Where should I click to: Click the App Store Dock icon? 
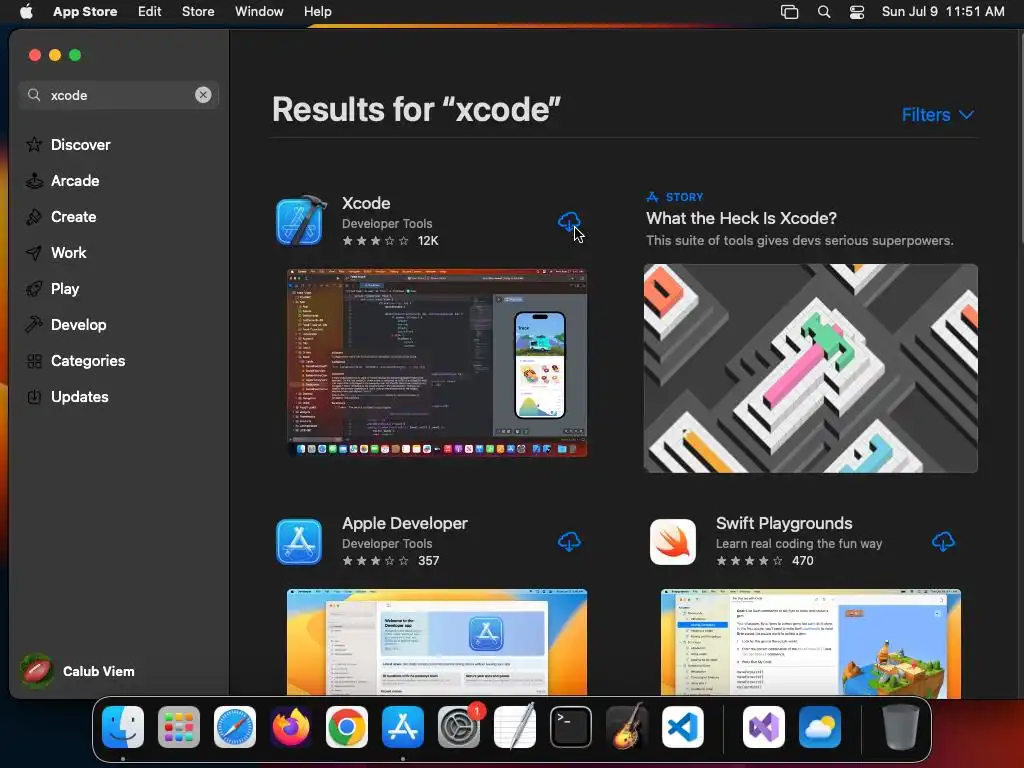(403, 727)
